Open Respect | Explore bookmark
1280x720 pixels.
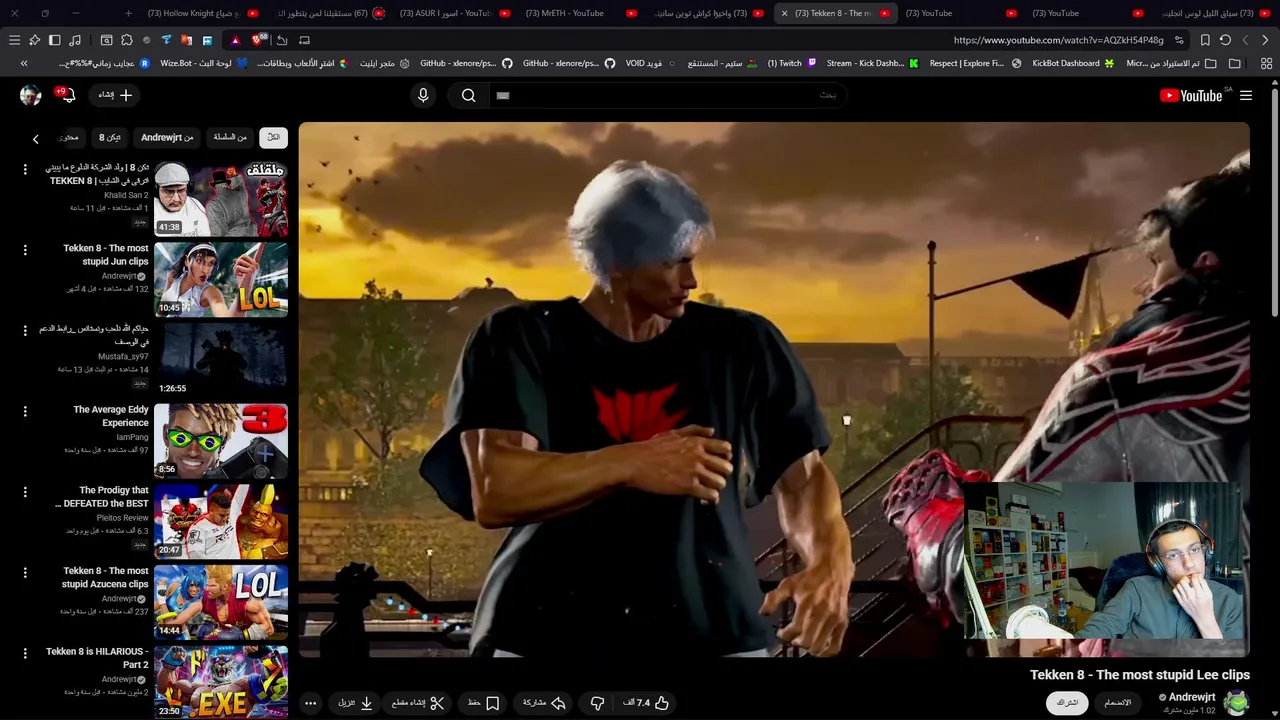coord(976,63)
